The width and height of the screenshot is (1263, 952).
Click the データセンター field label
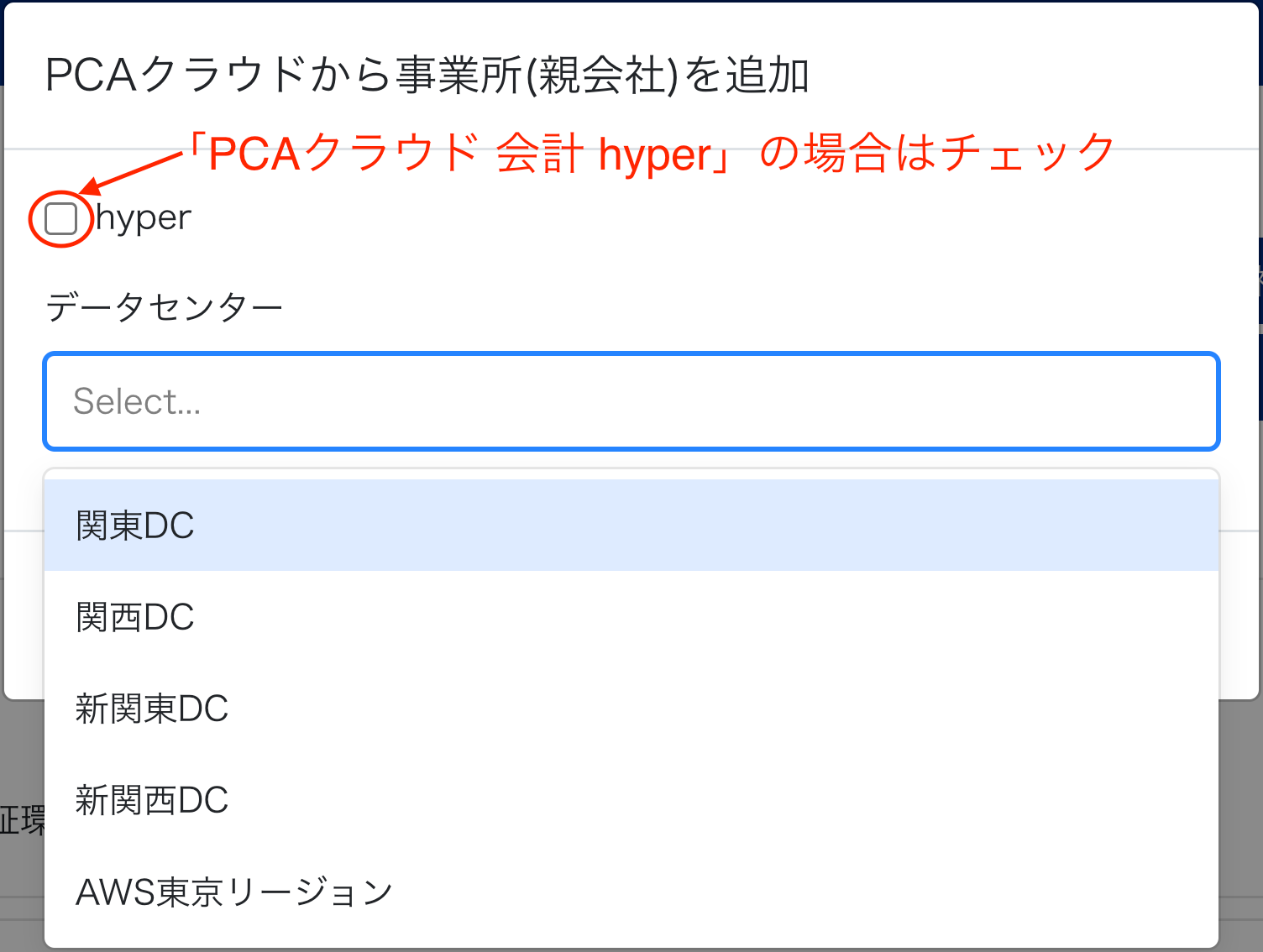pos(165,307)
